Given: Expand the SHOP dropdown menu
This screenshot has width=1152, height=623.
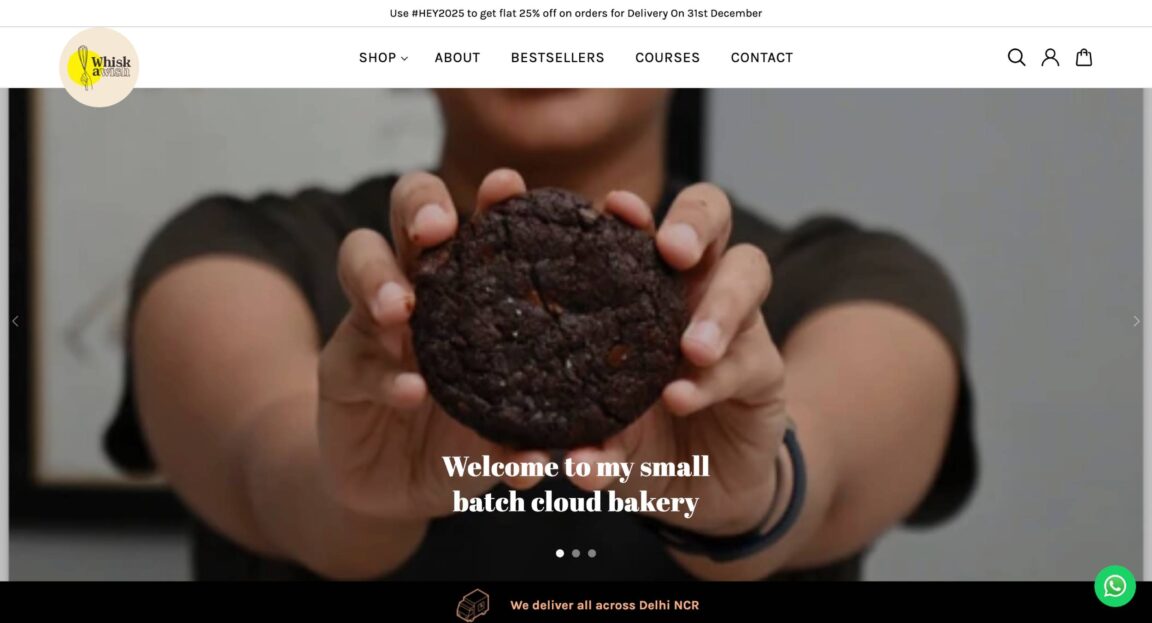Looking at the screenshot, I should [x=383, y=57].
